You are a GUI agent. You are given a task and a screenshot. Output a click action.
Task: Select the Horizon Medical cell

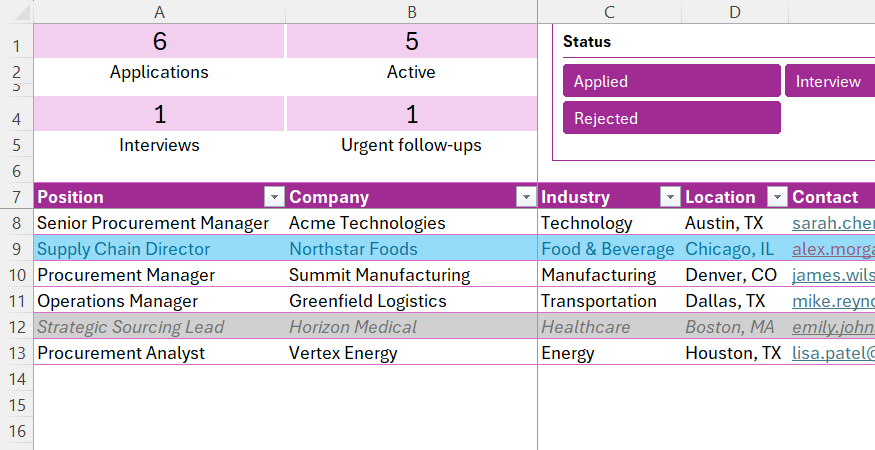click(412, 327)
